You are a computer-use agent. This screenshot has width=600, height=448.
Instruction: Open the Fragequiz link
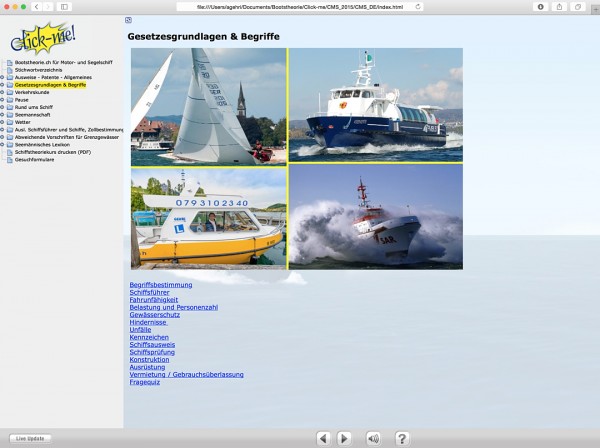click(x=145, y=382)
